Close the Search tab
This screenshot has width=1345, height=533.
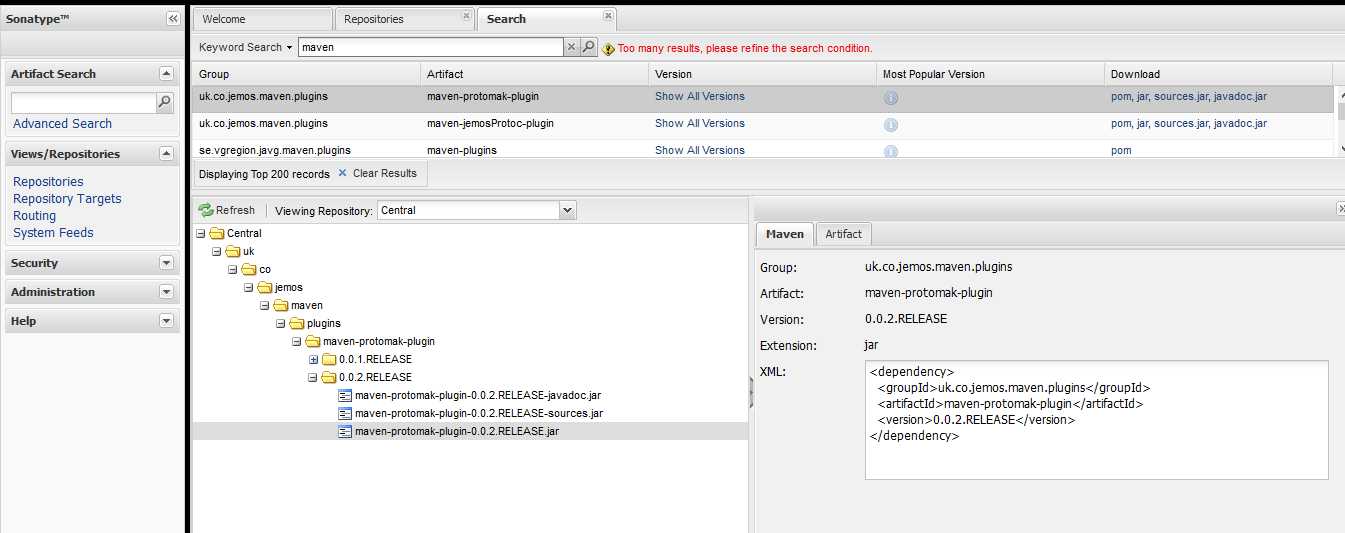[609, 15]
